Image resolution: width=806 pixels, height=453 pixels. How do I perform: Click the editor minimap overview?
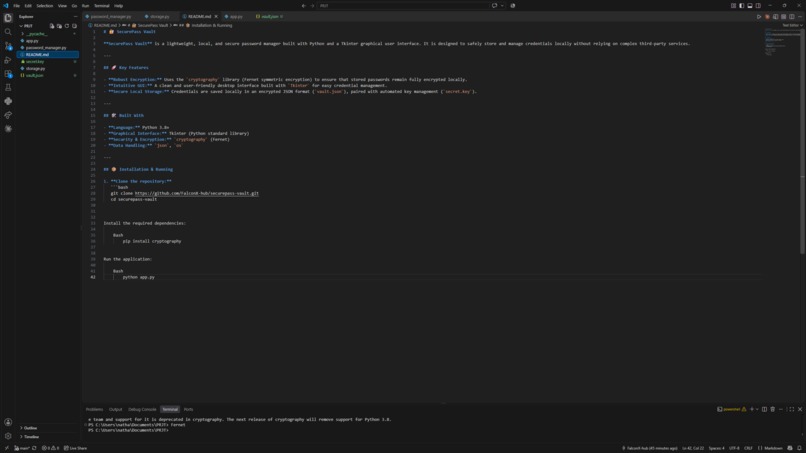781,42
